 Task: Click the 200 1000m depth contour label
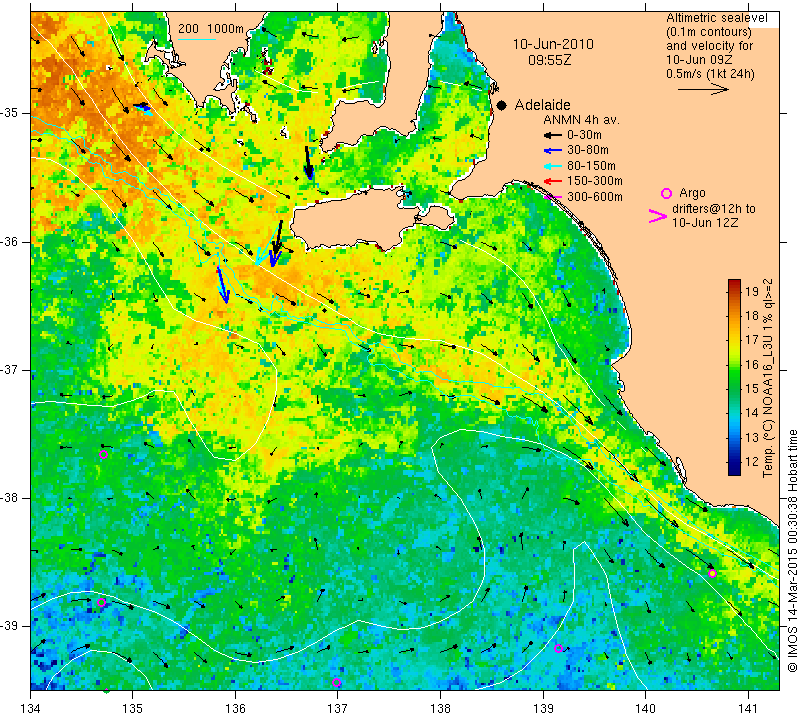pos(211,29)
